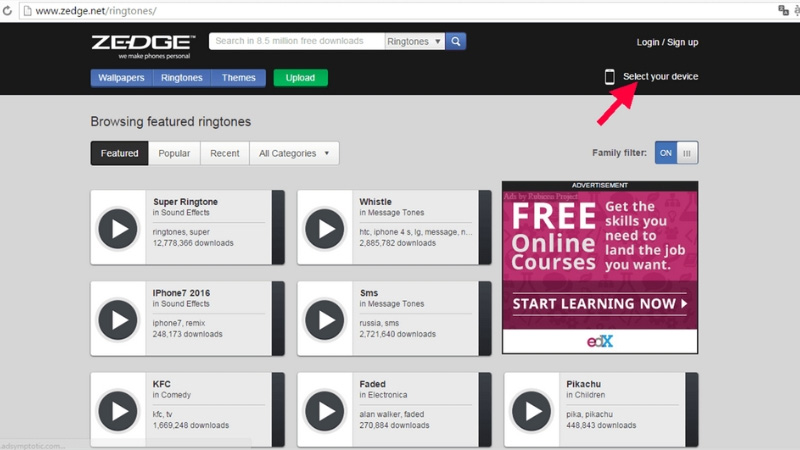Click the green Upload button
The width and height of the screenshot is (800, 450).
[300, 78]
